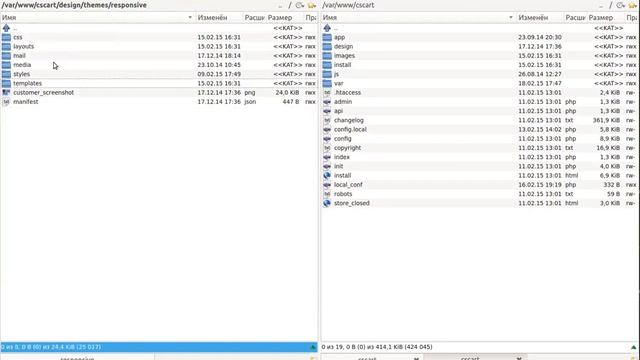Click the parent directory arrow icon in left panel

tap(6, 28)
